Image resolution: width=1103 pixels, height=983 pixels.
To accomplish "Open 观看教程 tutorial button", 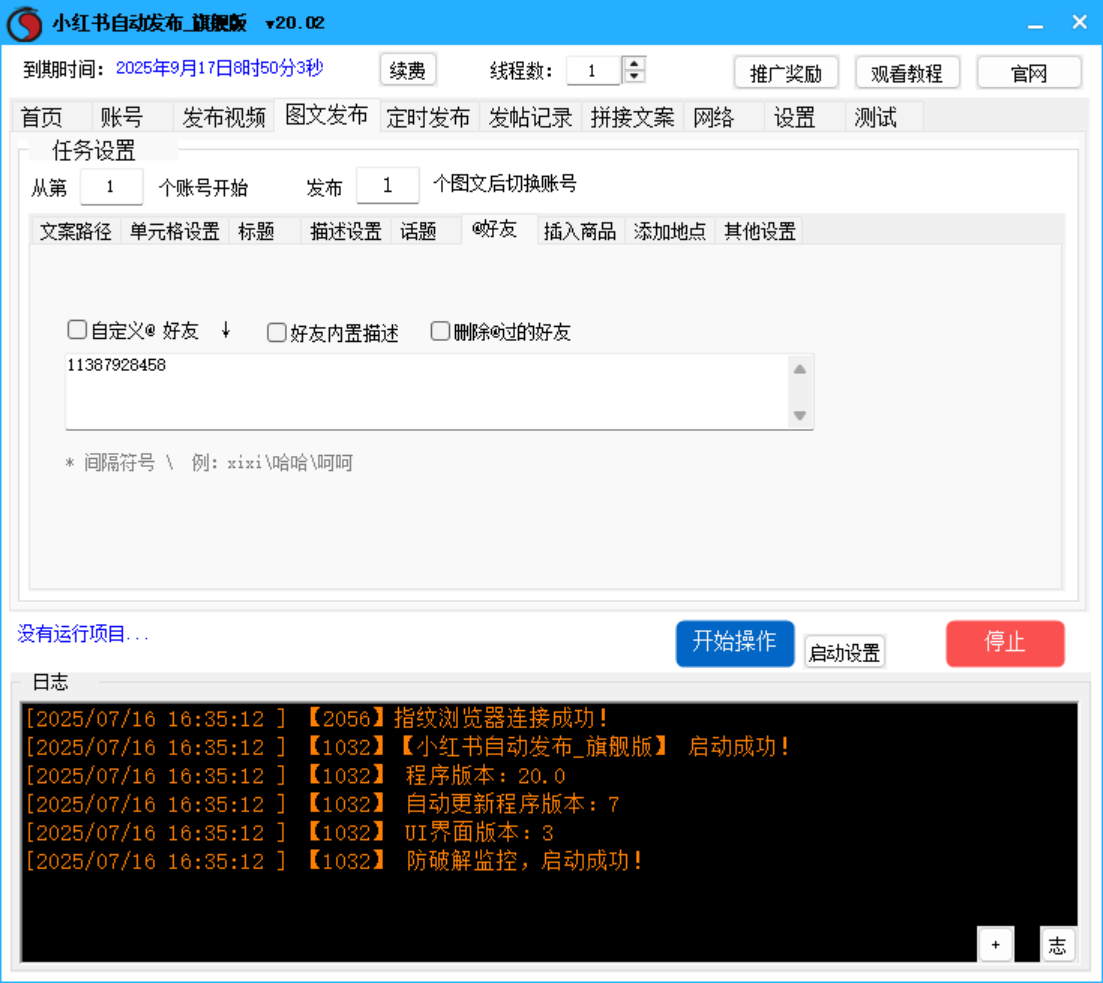I will [x=907, y=72].
